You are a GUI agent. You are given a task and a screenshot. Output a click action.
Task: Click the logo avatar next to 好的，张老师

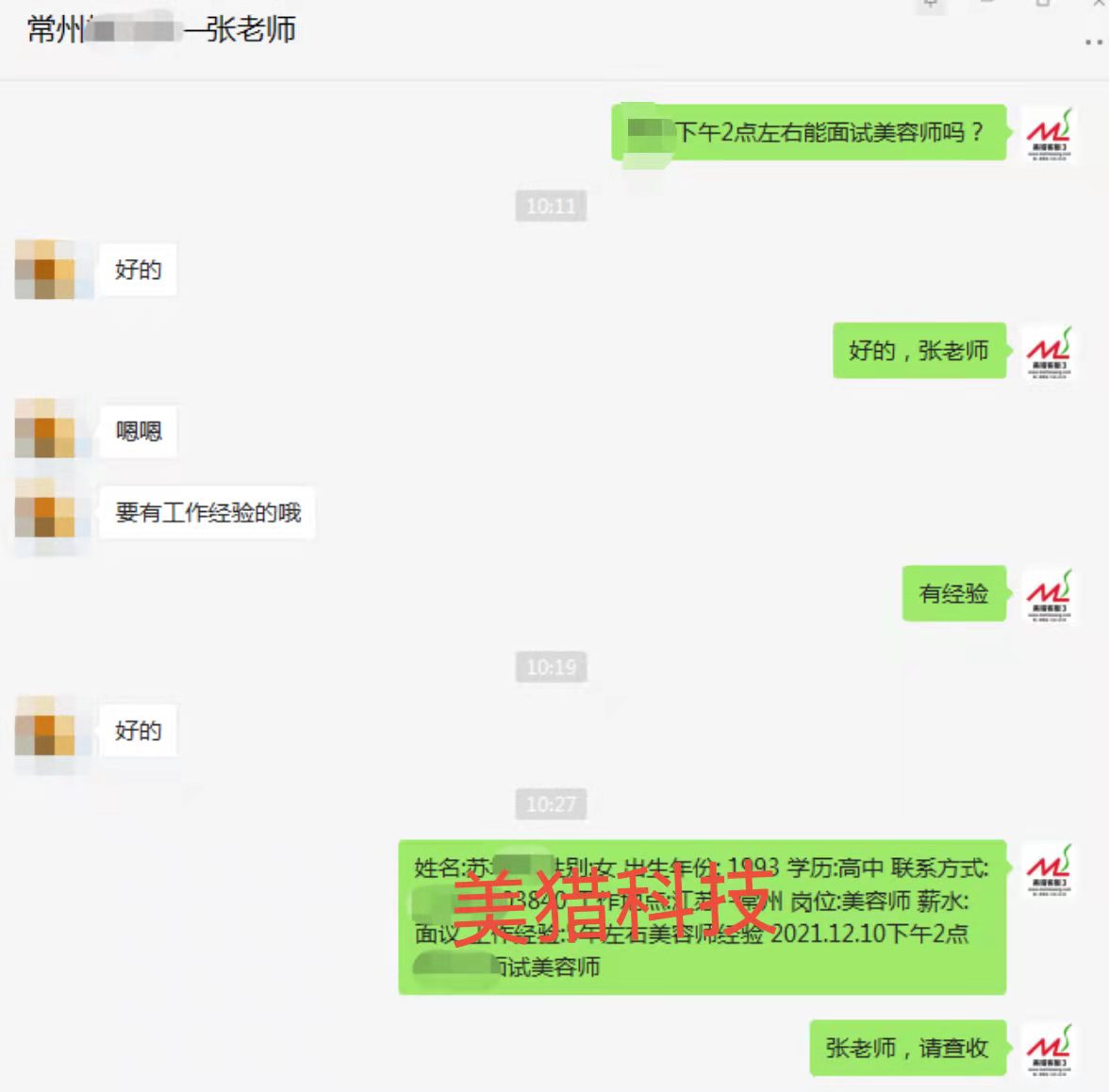pyautogui.click(x=1049, y=353)
